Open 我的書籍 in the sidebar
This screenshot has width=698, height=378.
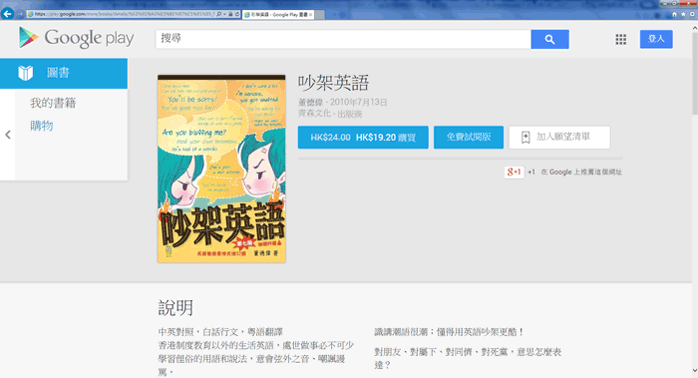coord(53,103)
